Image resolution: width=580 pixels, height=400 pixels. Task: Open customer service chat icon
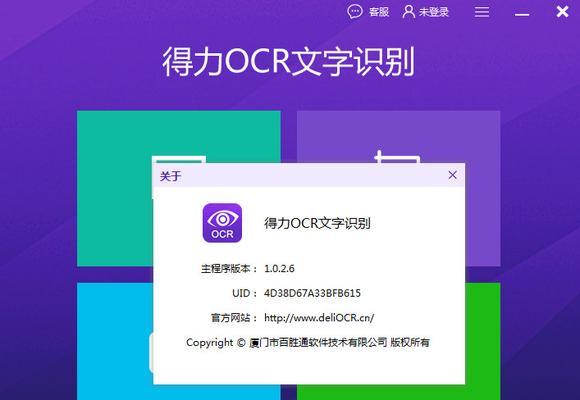click(x=355, y=12)
